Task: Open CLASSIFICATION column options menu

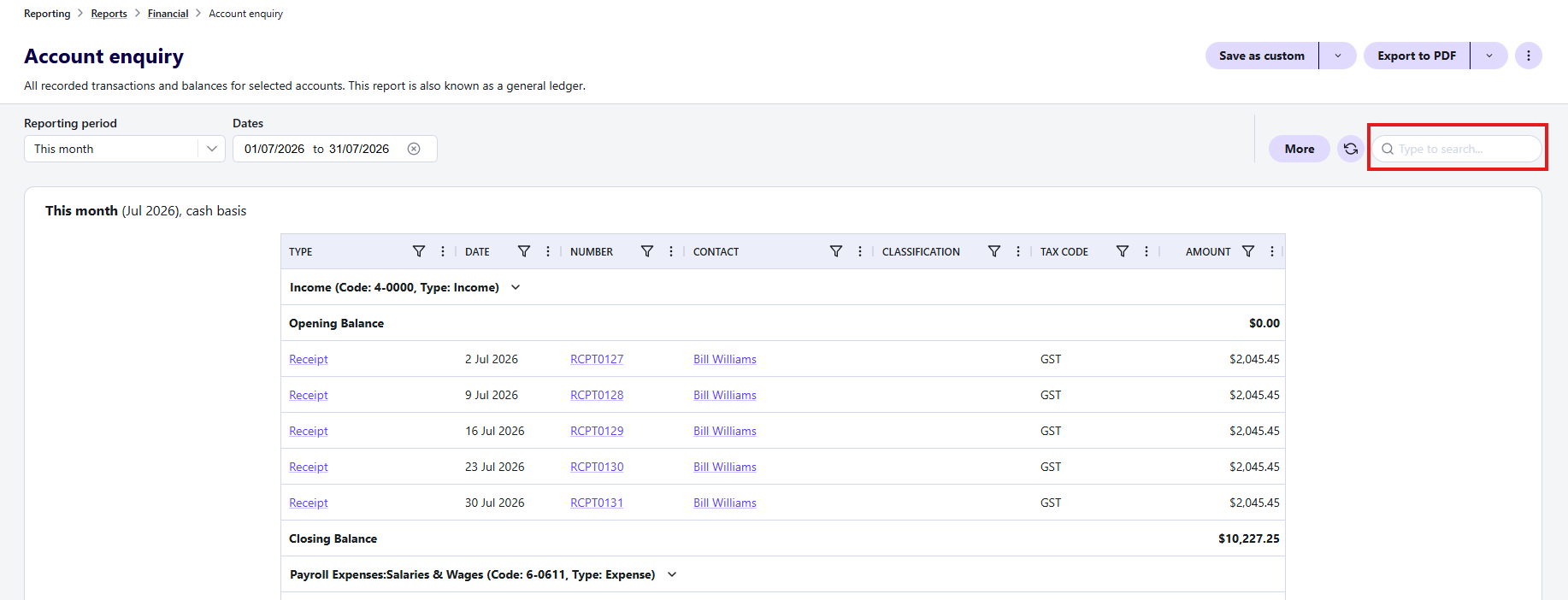Action: click(x=1018, y=251)
